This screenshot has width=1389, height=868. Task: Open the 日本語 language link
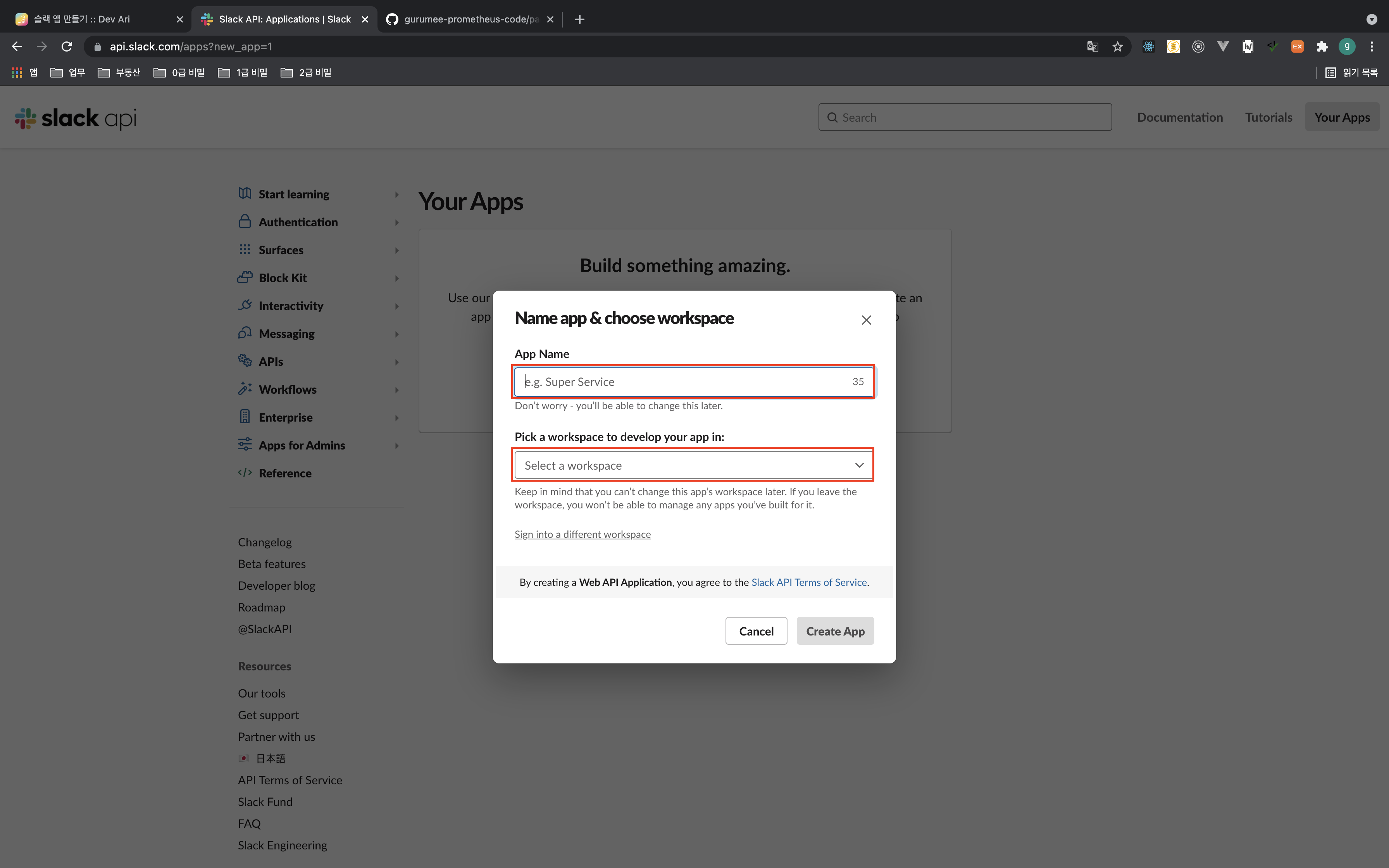[x=262, y=758]
